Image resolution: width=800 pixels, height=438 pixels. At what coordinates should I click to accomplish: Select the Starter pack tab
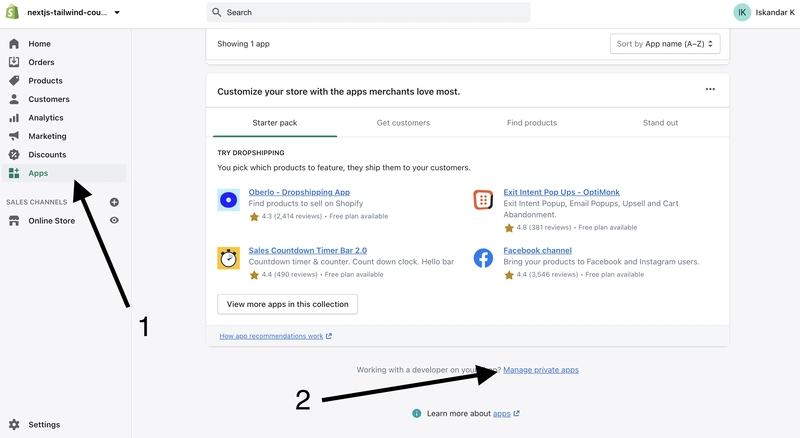274,123
